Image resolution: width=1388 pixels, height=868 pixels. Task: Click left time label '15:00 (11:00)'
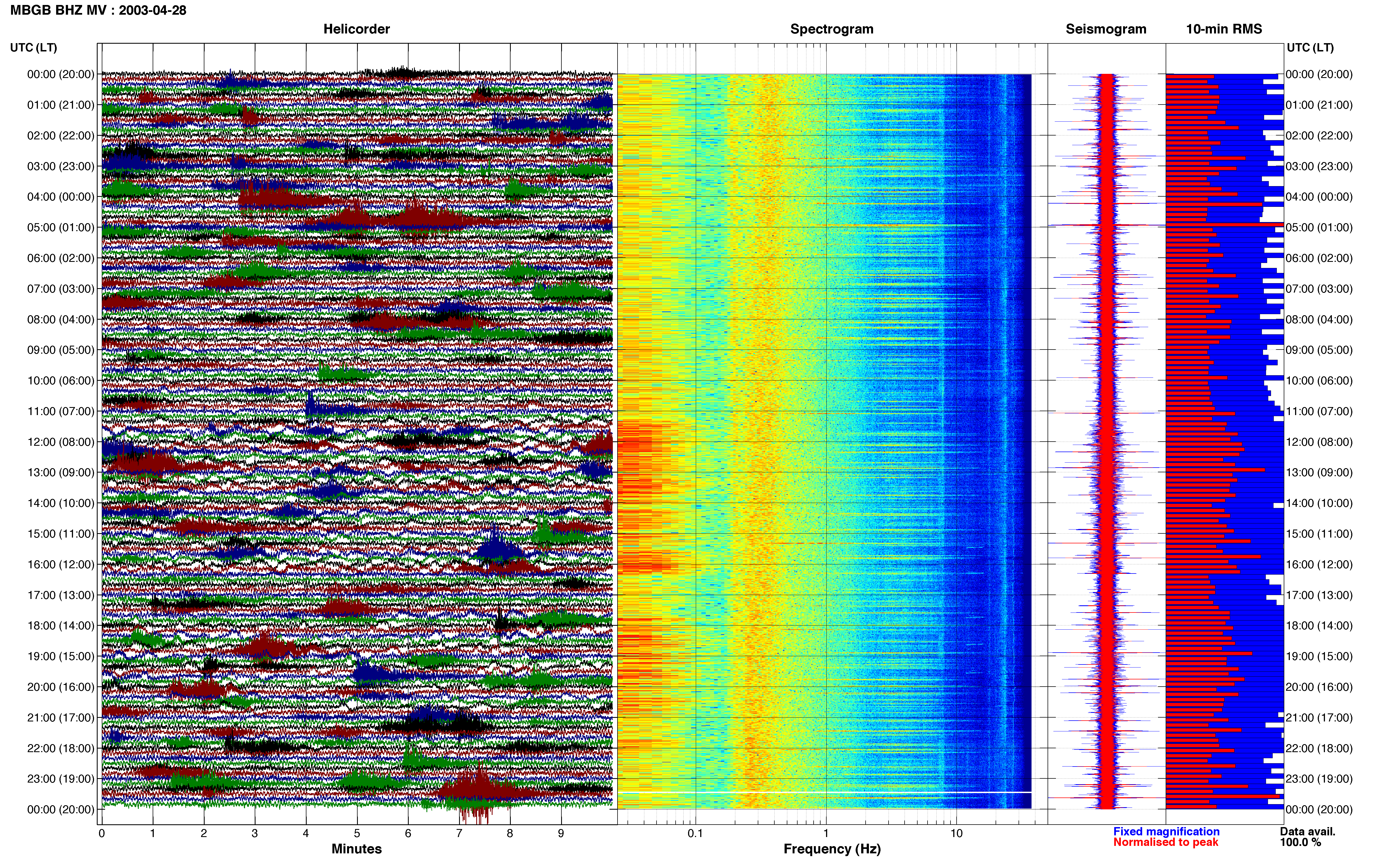point(61,534)
